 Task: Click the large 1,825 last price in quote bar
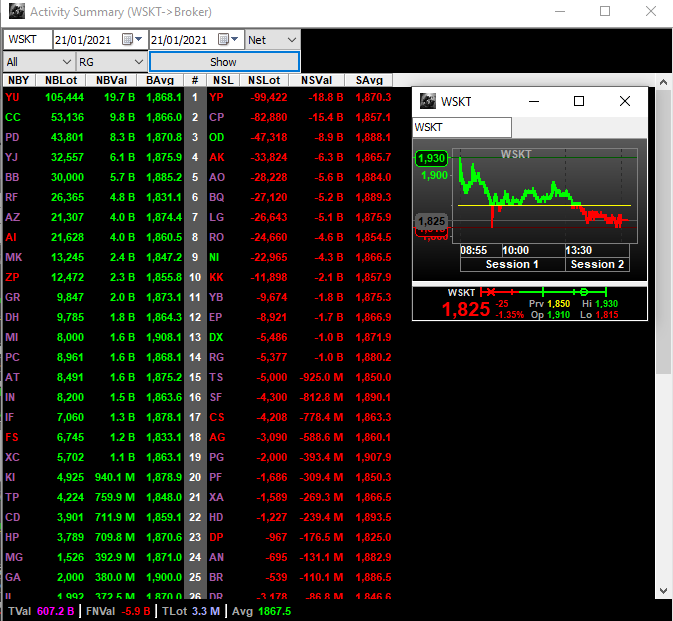click(466, 309)
